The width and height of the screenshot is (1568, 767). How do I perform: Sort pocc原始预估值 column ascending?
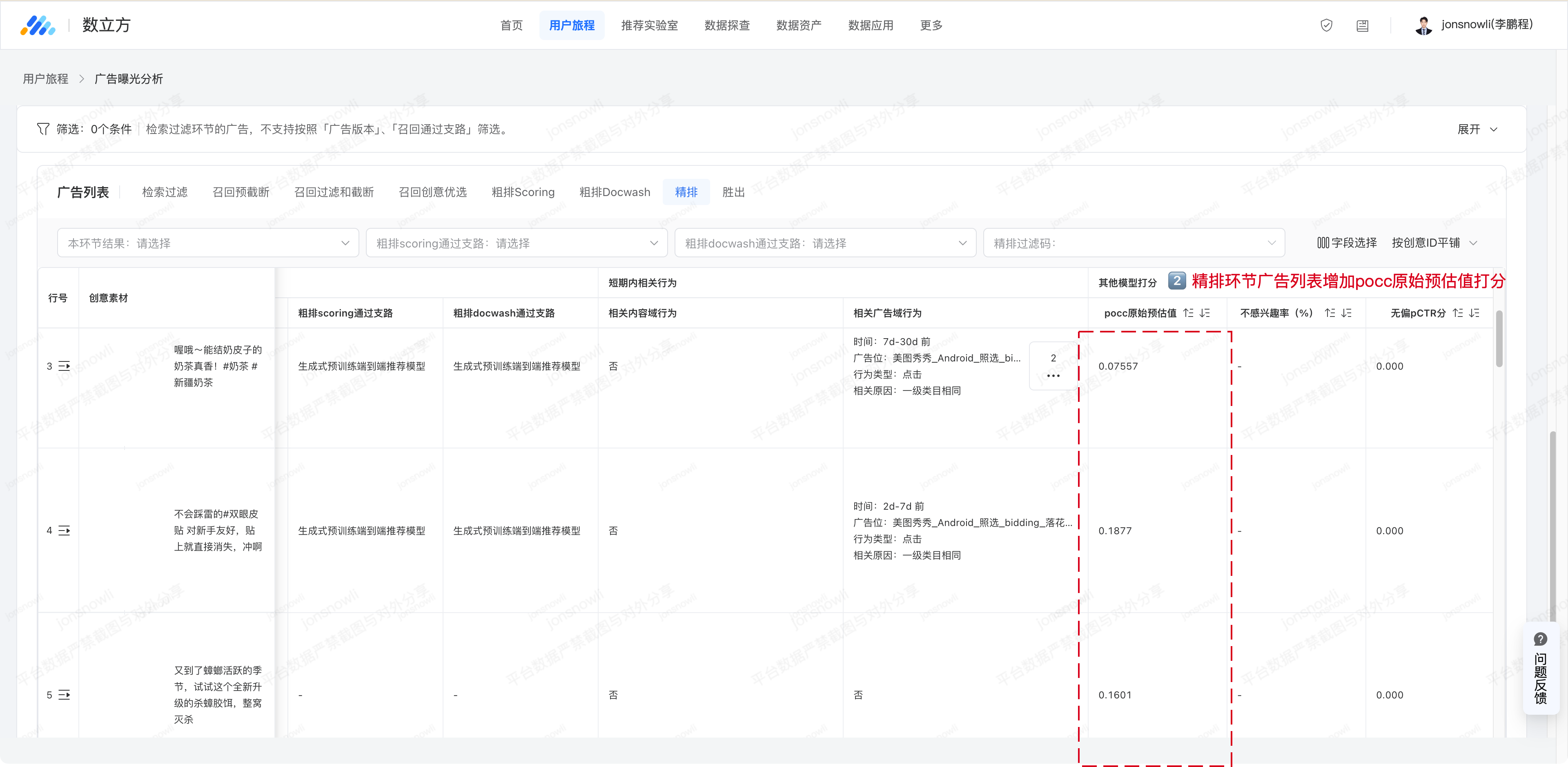click(x=1188, y=313)
